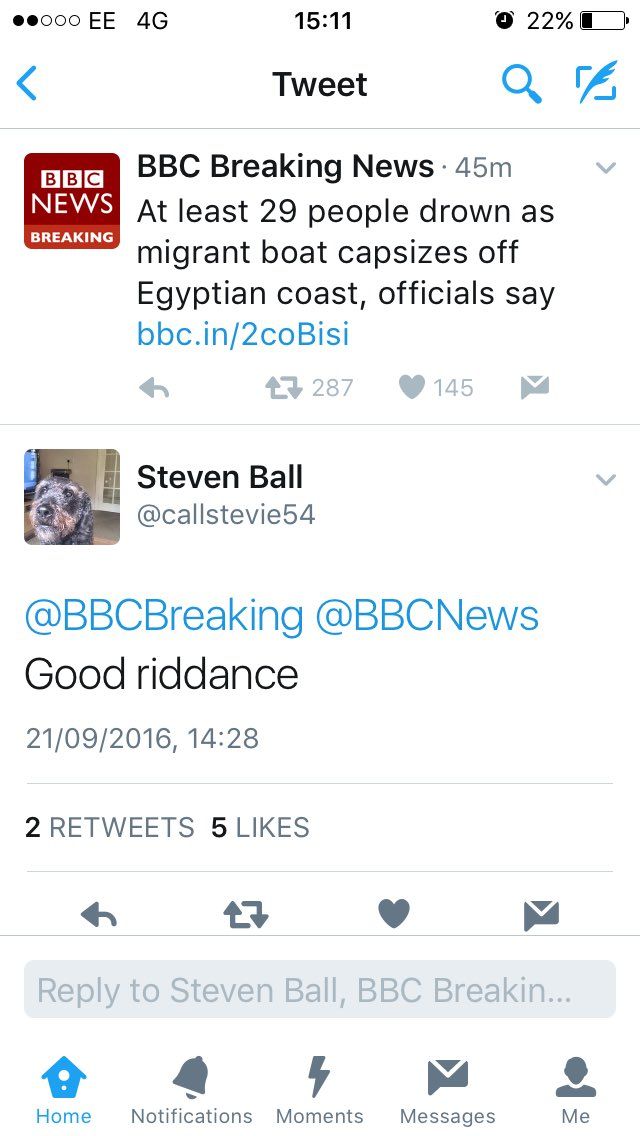Tap the back arrow in header
This screenshot has width=640, height=1136.
pos(27,83)
